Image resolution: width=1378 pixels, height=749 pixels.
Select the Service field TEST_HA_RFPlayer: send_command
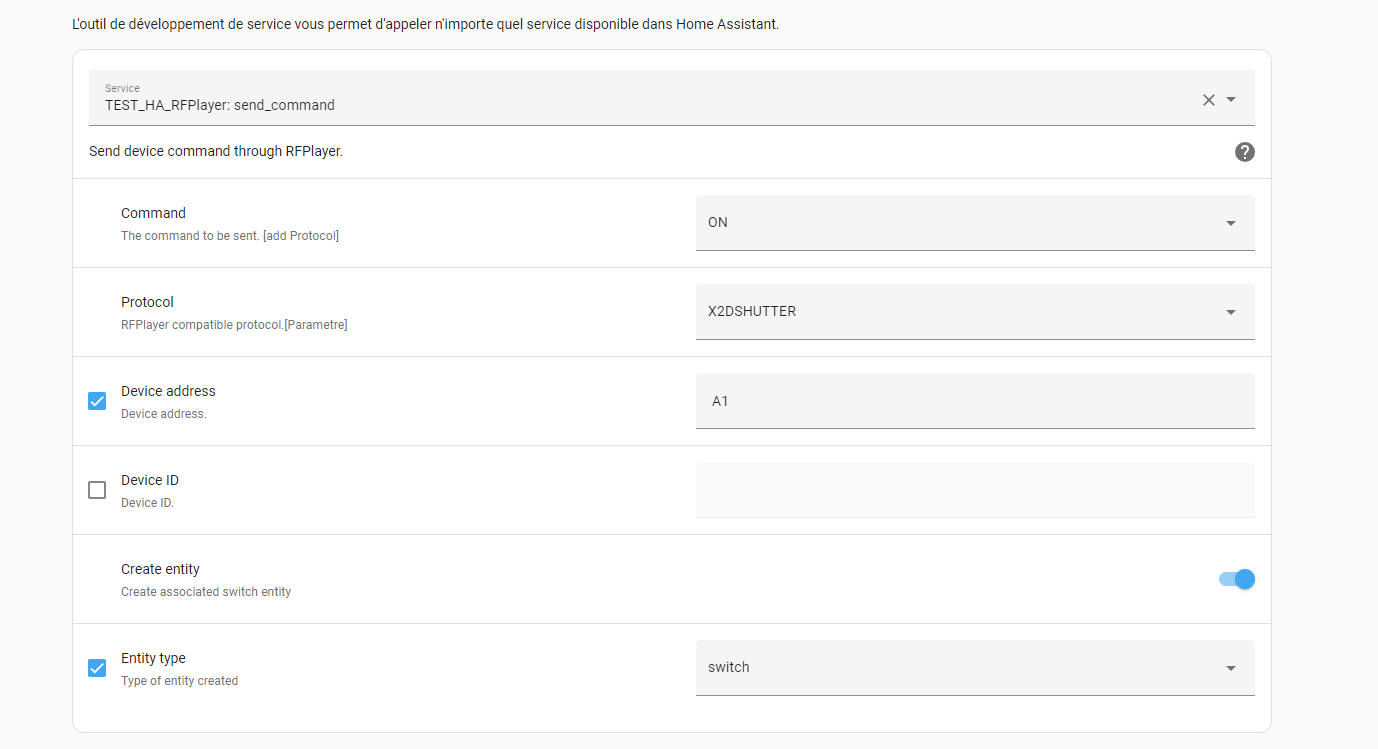point(672,98)
